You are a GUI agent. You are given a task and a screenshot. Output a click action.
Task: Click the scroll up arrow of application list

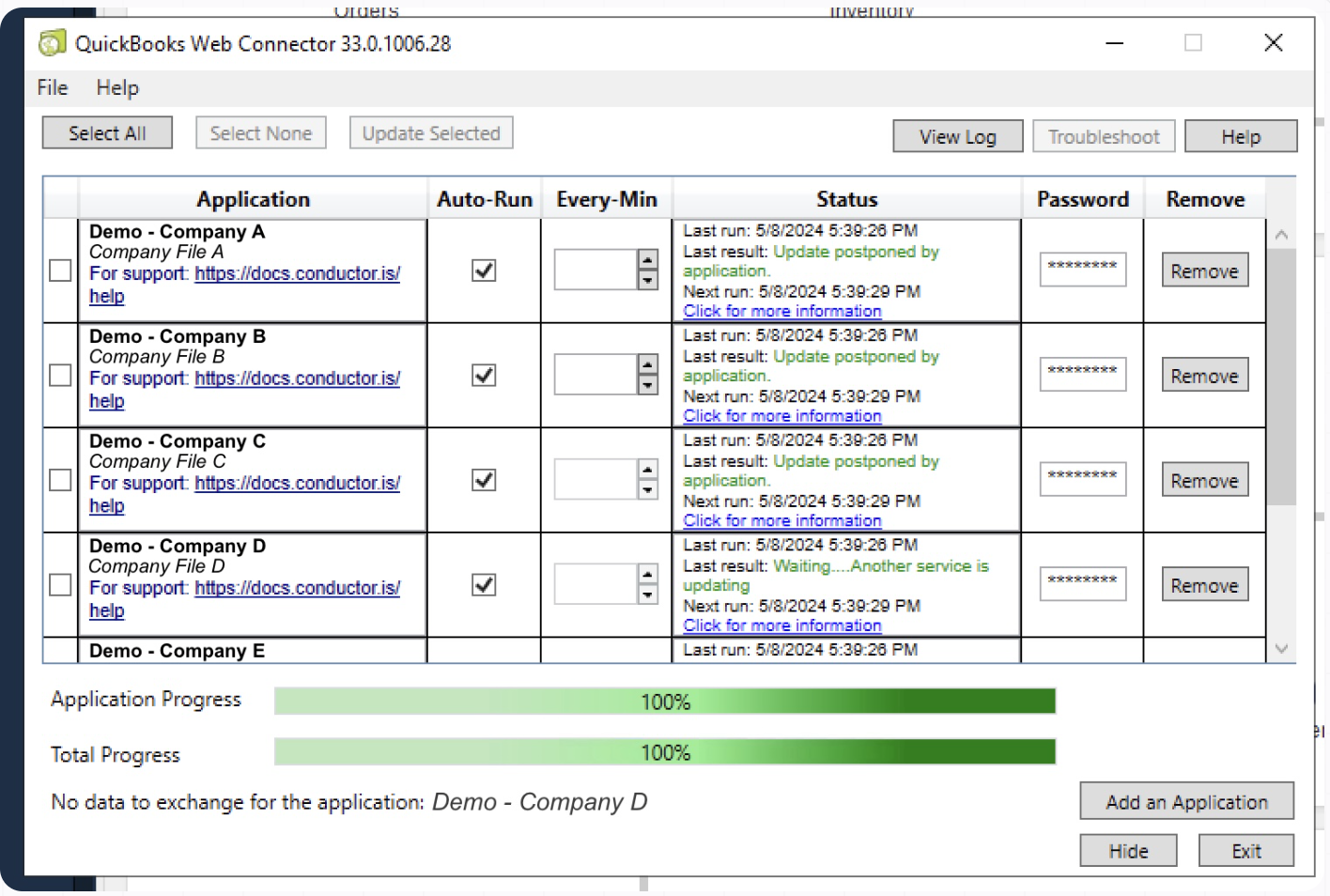pyautogui.click(x=1281, y=235)
